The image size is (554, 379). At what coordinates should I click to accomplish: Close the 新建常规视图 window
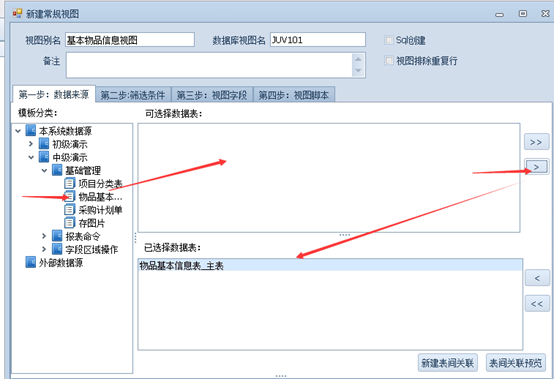click(x=545, y=13)
